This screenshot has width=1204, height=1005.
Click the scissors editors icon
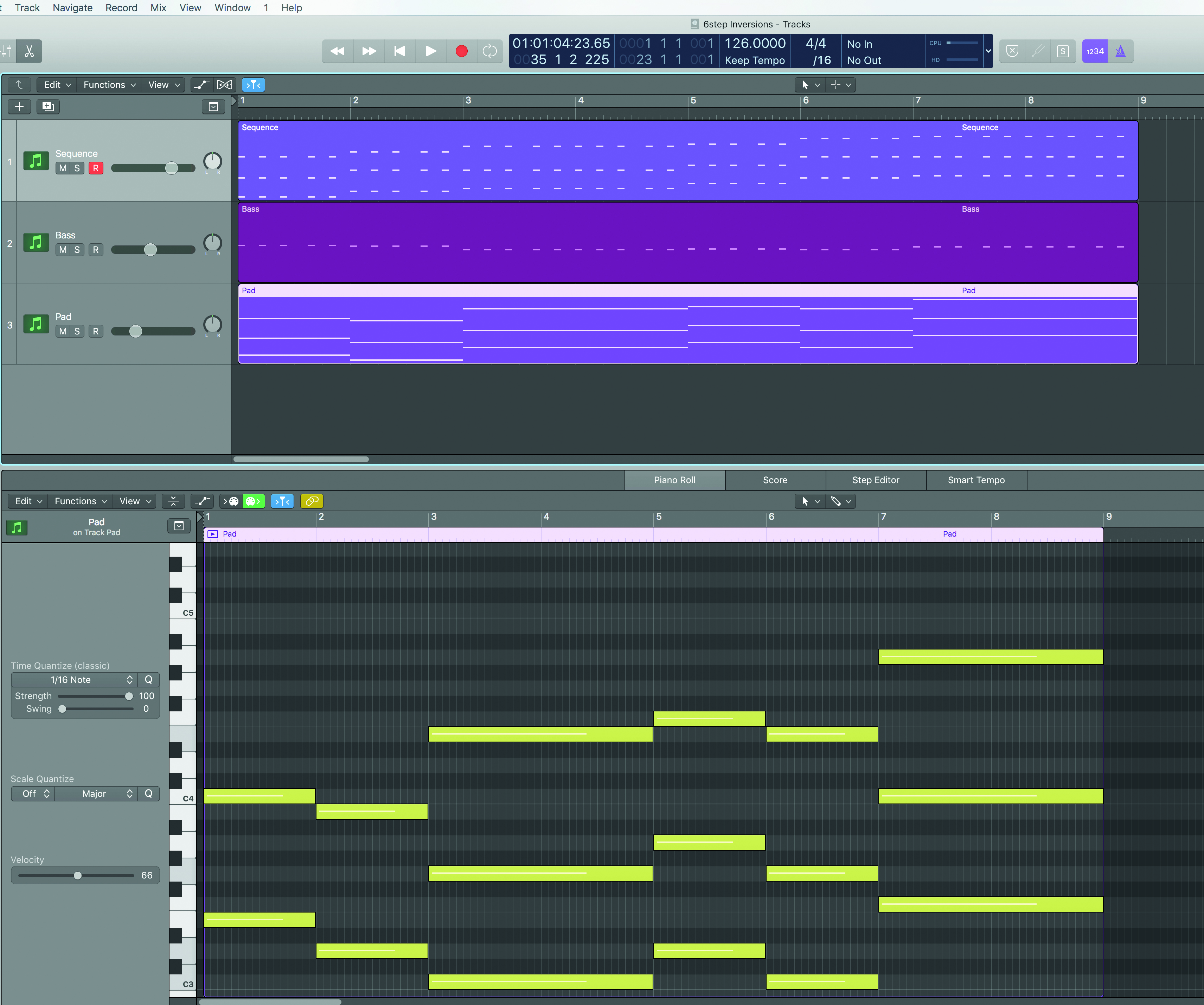tap(29, 51)
